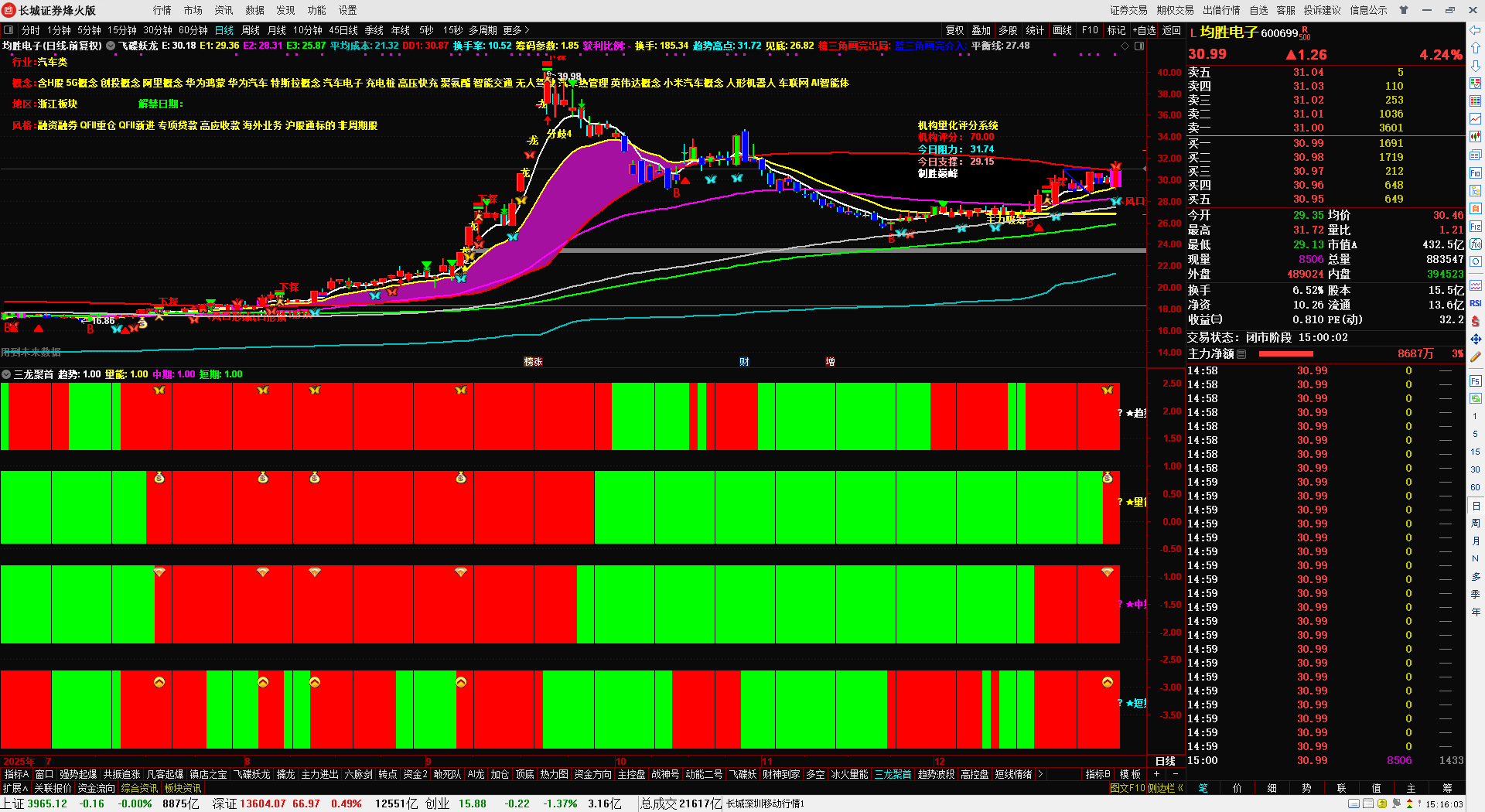Switch to 日 period in sidebar
This screenshot has width=1485, height=812.
(x=1476, y=506)
